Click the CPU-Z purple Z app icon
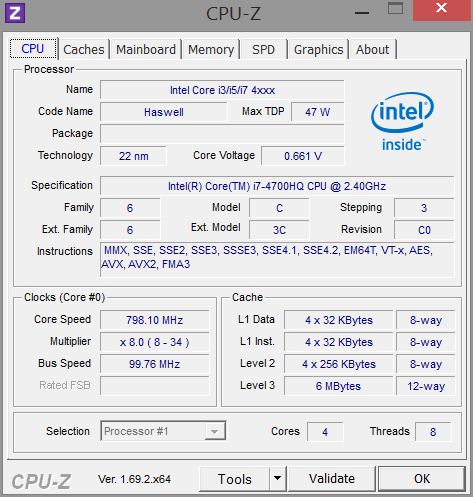Image resolution: width=473 pixels, height=497 pixels. tap(15, 13)
